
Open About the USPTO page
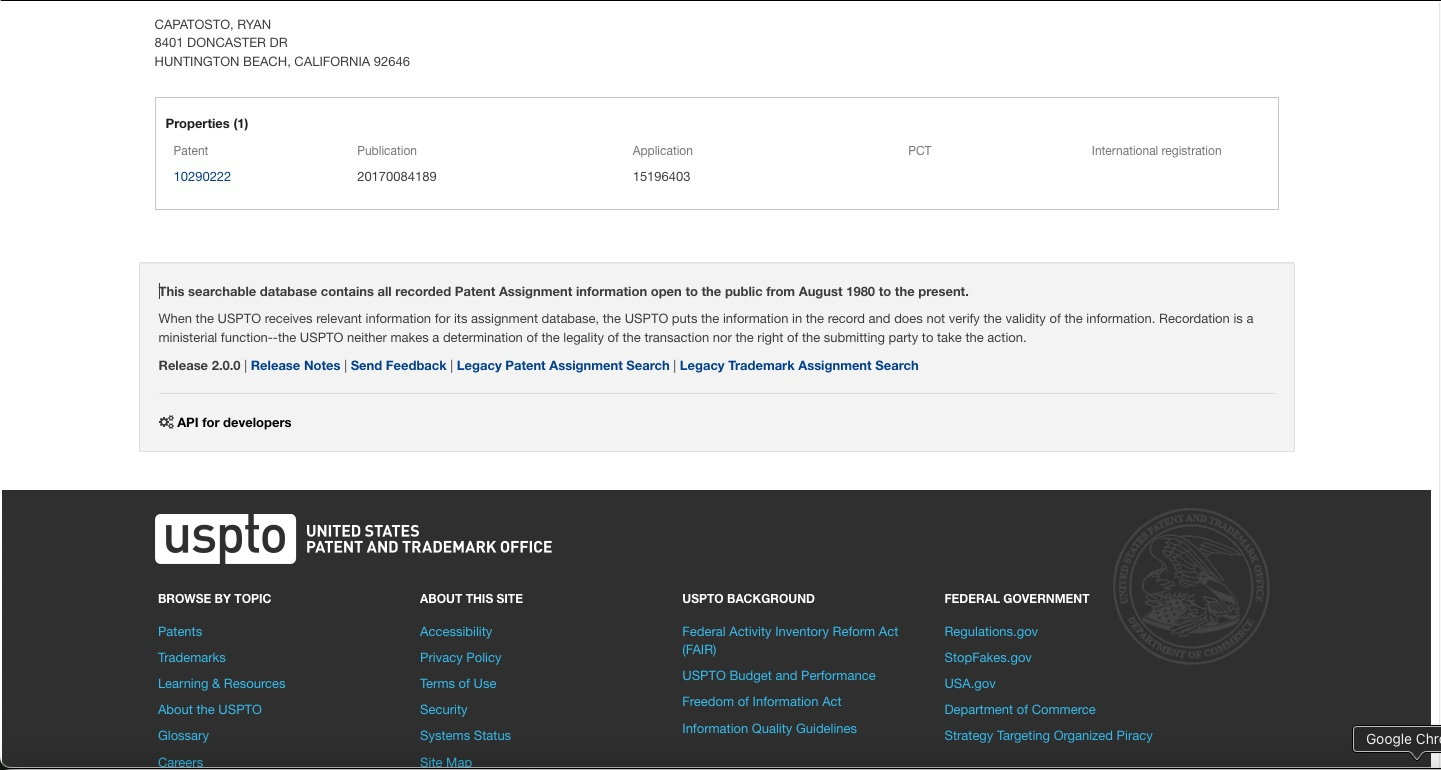[210, 710]
